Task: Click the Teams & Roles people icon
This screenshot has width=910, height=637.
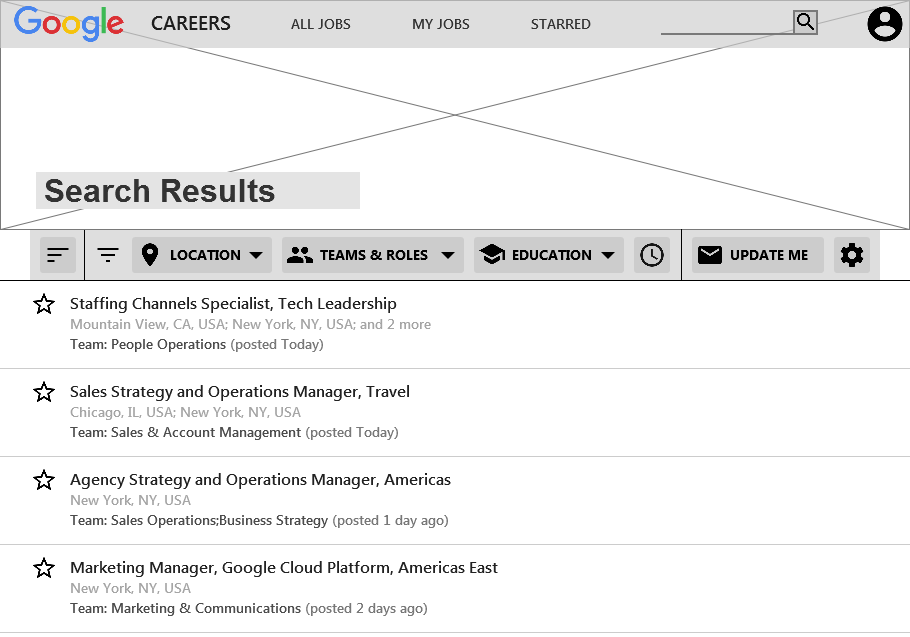Action: pos(299,255)
